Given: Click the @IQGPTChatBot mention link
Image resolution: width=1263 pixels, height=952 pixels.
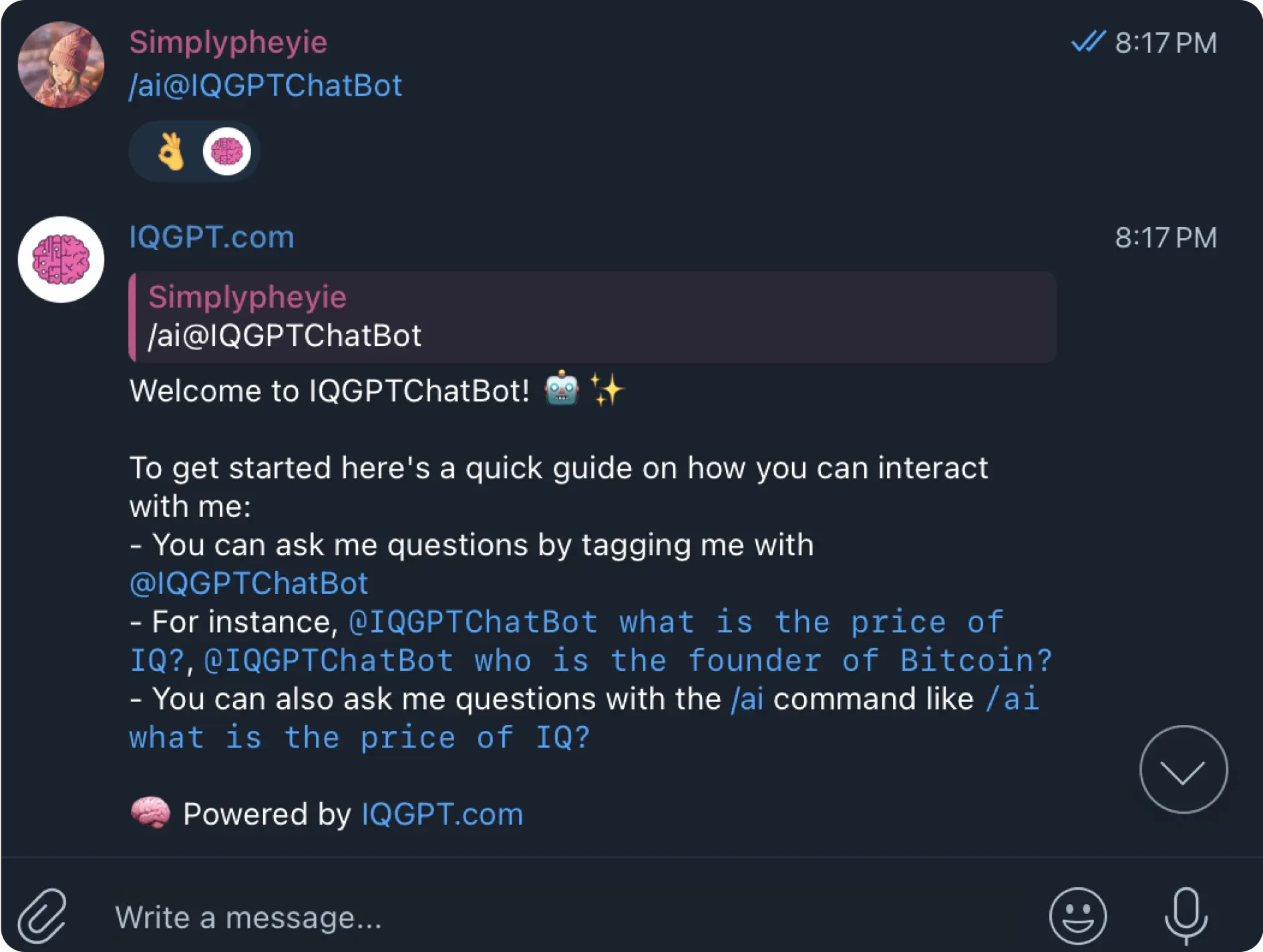Looking at the screenshot, I should click(248, 583).
